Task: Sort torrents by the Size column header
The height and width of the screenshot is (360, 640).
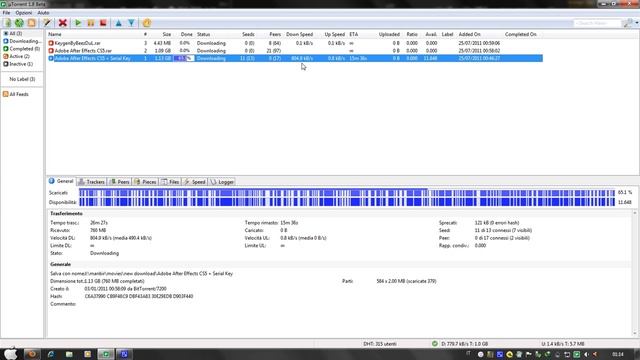Action: (x=167, y=35)
